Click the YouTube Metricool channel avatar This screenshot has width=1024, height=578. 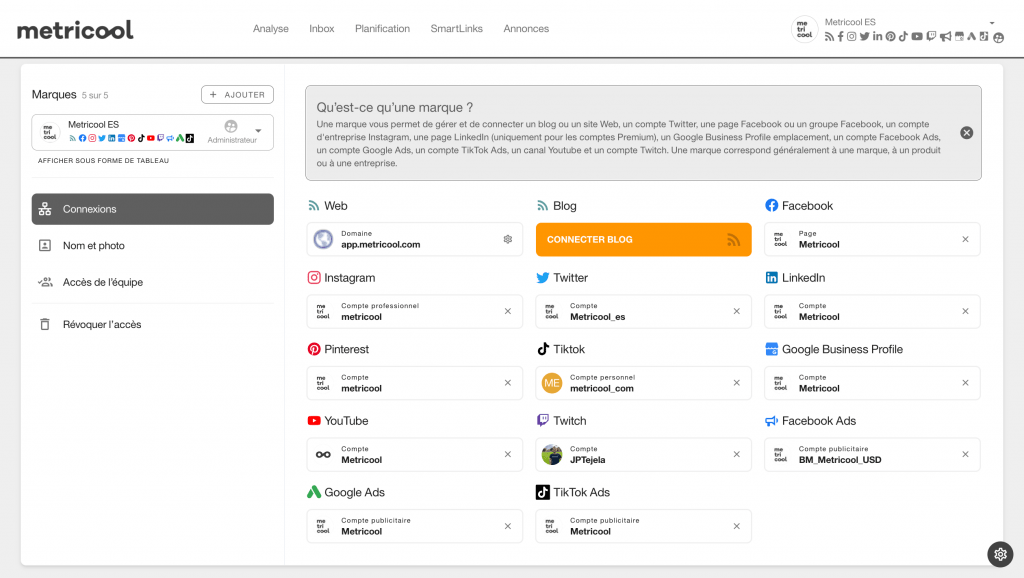point(323,455)
